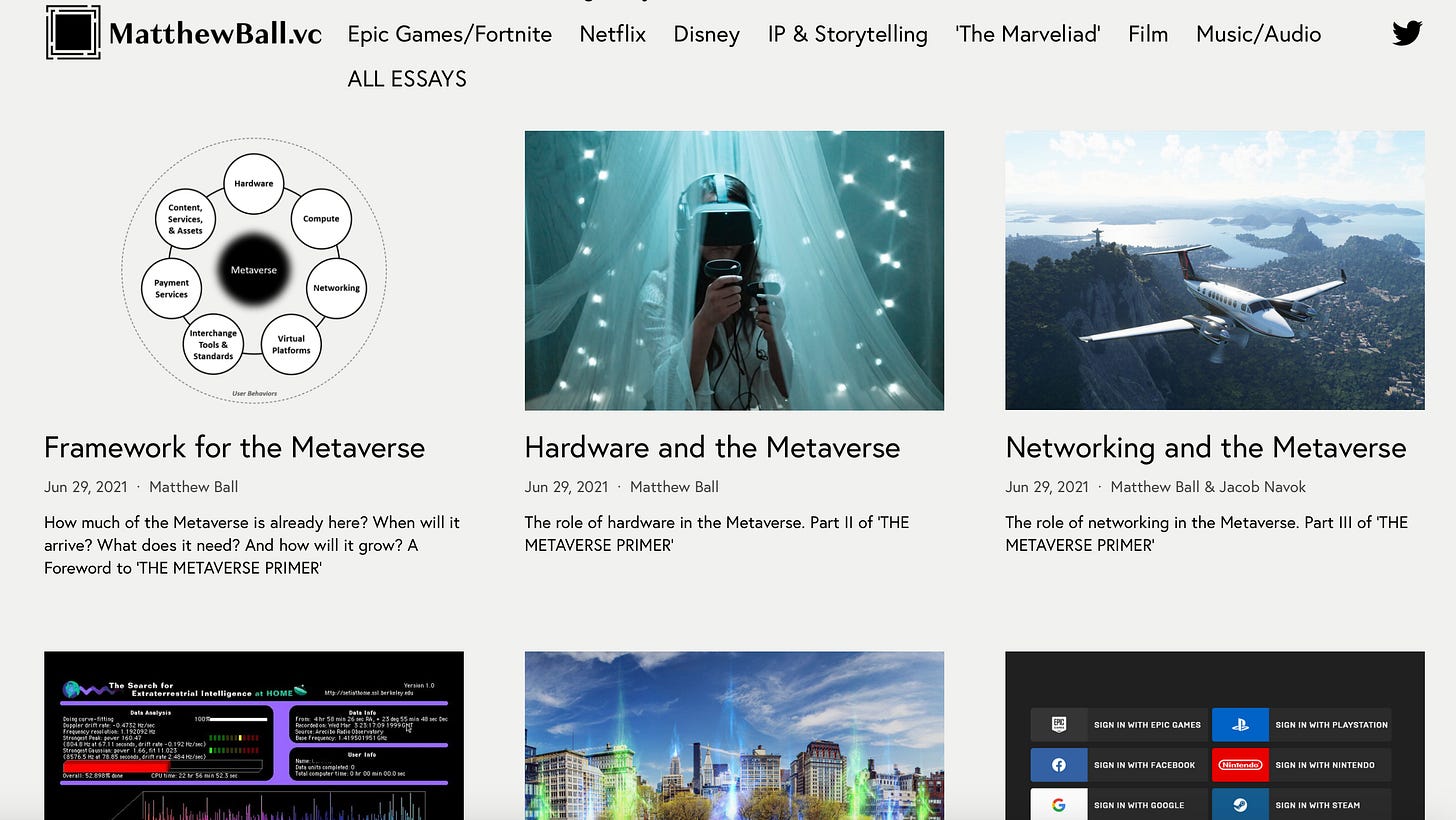The height and width of the screenshot is (820, 1456).
Task: Open the VR headset woman thumbnail
Action: pyautogui.click(x=734, y=270)
